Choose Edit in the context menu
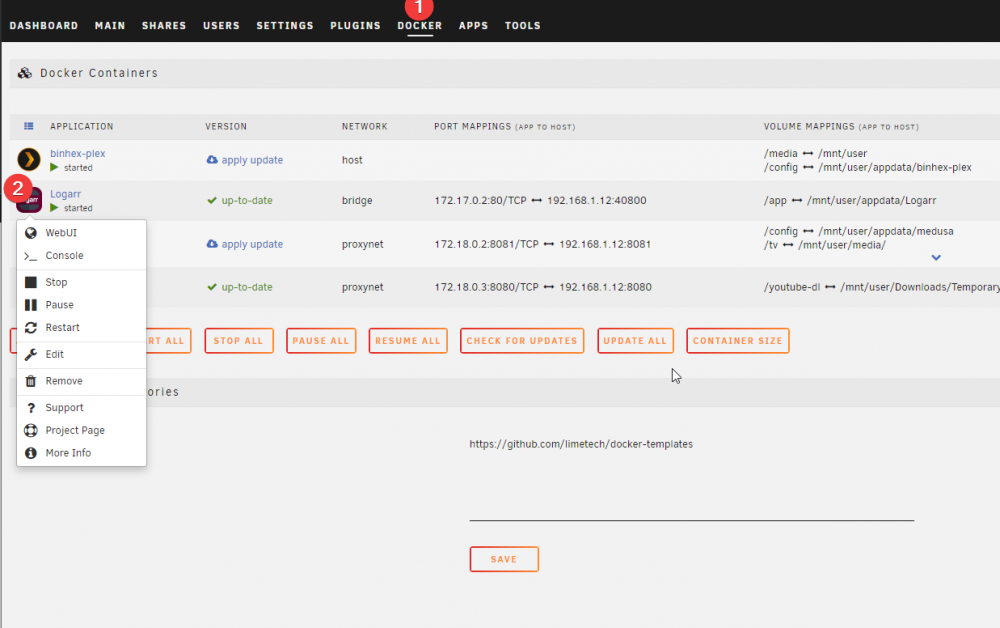Image resolution: width=1000 pixels, height=628 pixels. [82, 354]
